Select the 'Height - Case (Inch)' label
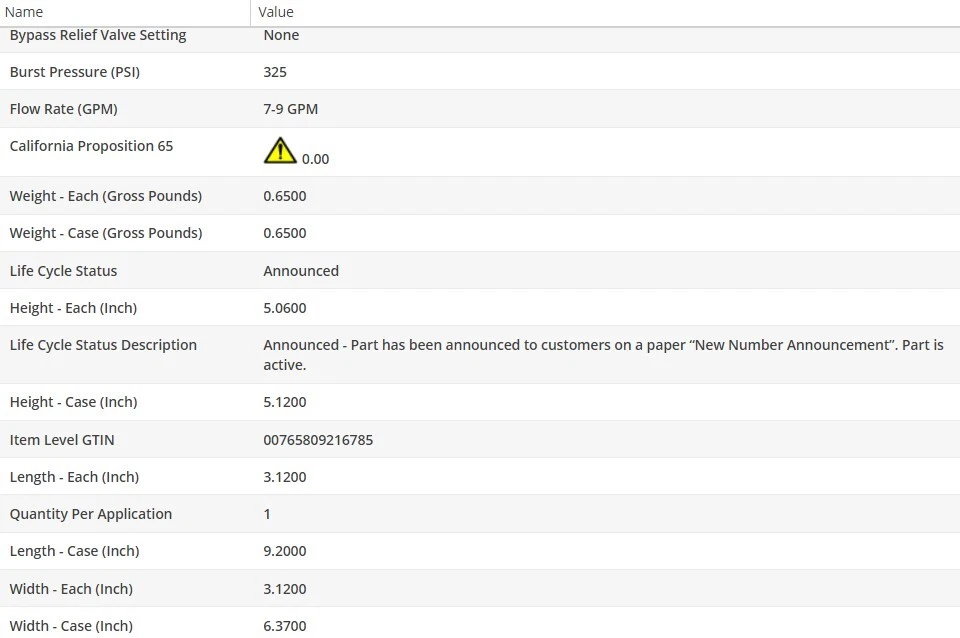The width and height of the screenshot is (960, 638). click(73, 402)
